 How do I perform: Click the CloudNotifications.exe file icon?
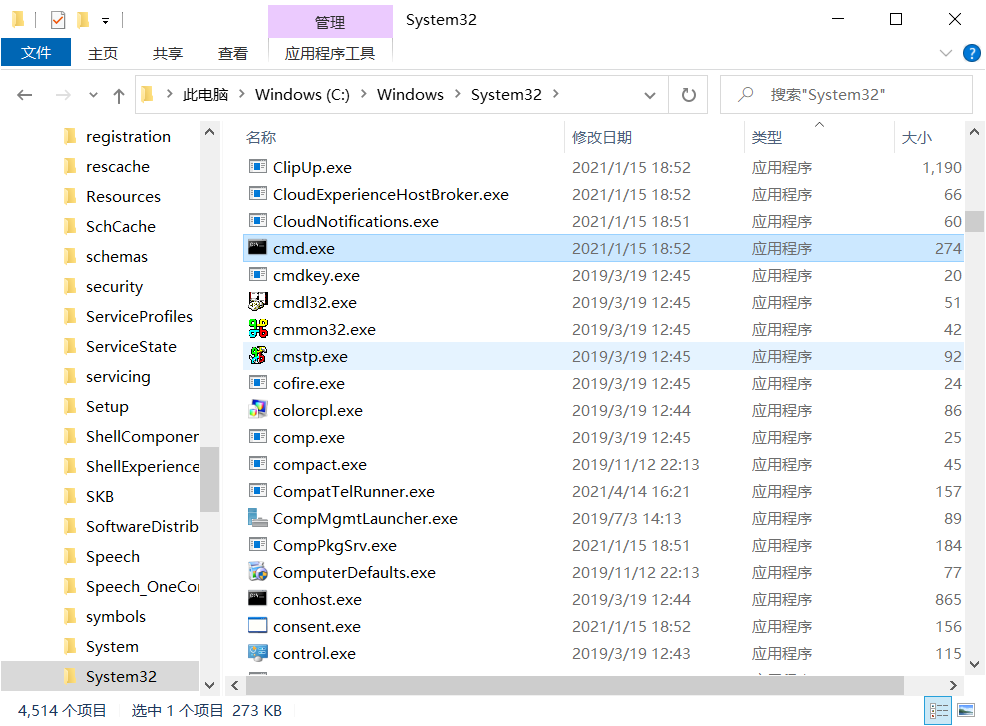(x=257, y=221)
